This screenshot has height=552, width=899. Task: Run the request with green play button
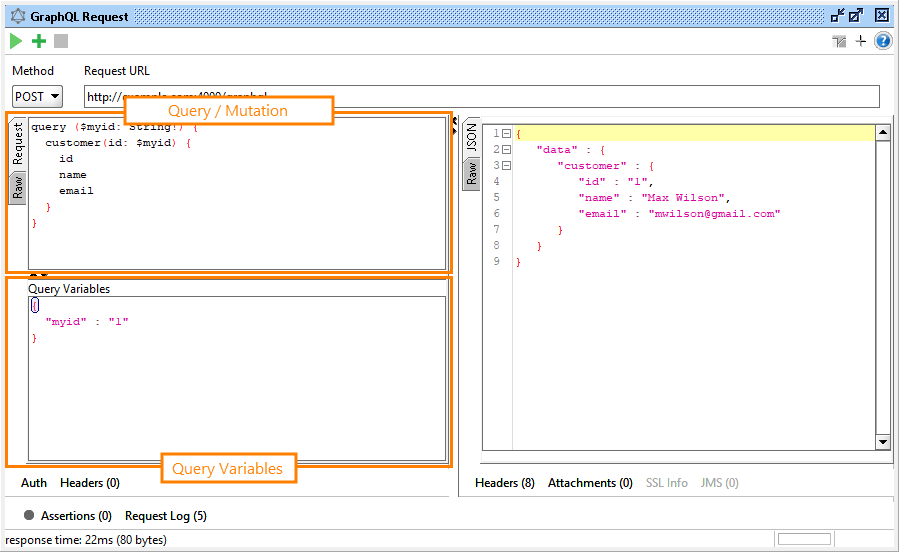coord(16,41)
